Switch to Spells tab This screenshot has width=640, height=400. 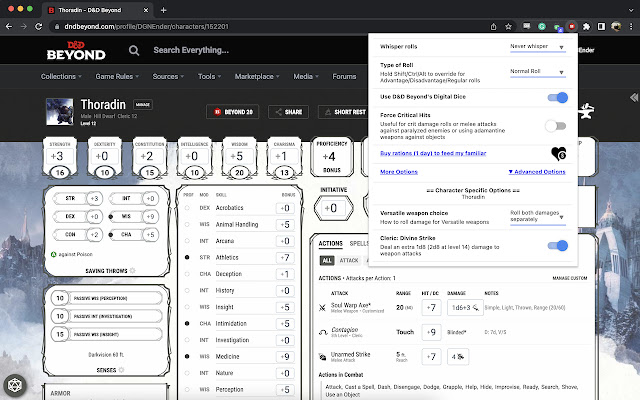(359, 244)
